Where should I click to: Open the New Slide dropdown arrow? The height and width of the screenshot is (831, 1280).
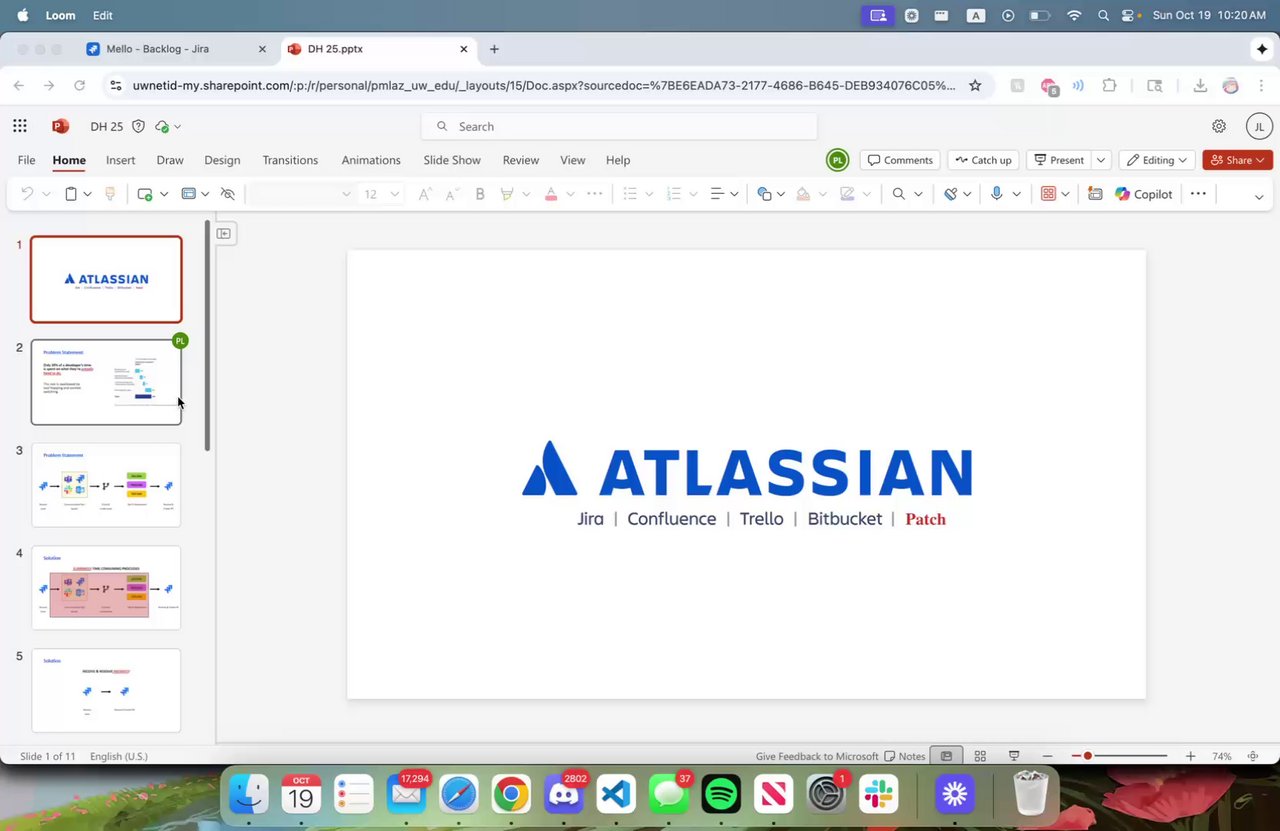(164, 194)
